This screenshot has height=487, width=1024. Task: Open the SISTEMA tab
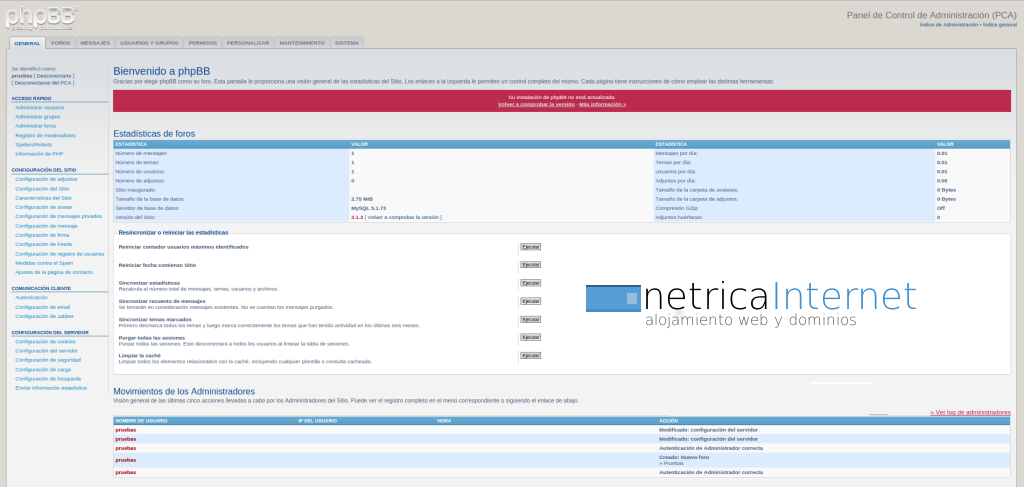coord(347,43)
